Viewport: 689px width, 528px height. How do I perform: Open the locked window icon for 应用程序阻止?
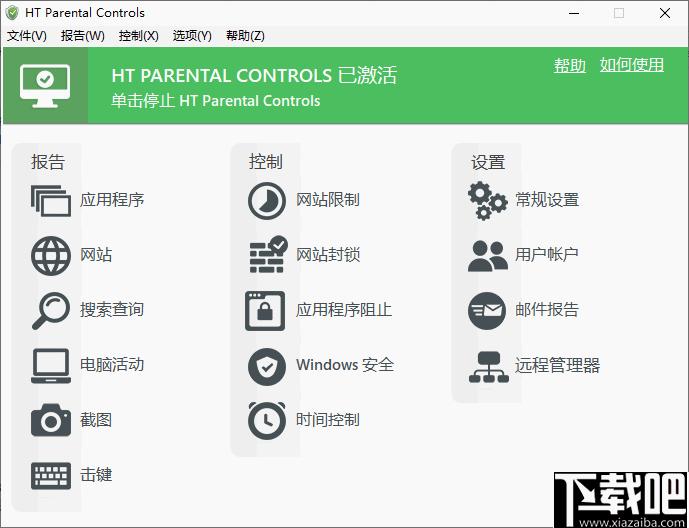click(x=265, y=311)
